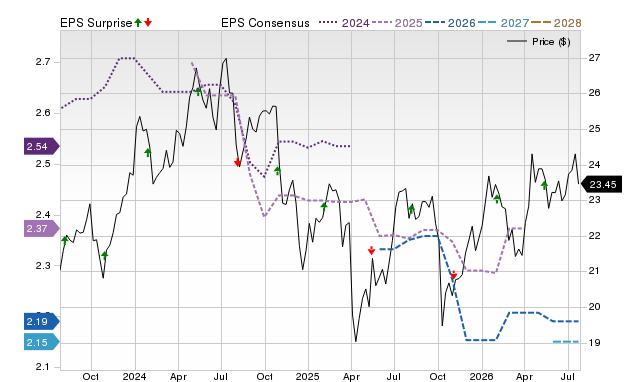Click the Jul label at the axis end

(567, 376)
